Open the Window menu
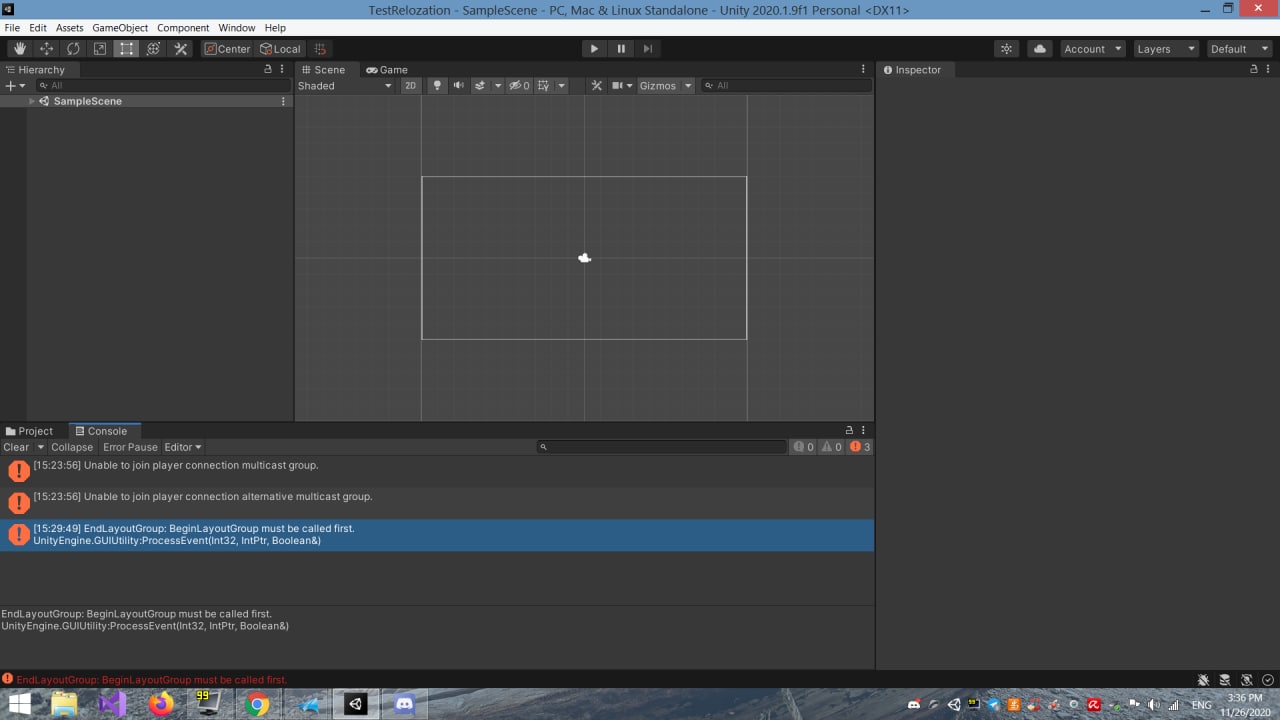The width and height of the screenshot is (1280, 720). (x=237, y=28)
